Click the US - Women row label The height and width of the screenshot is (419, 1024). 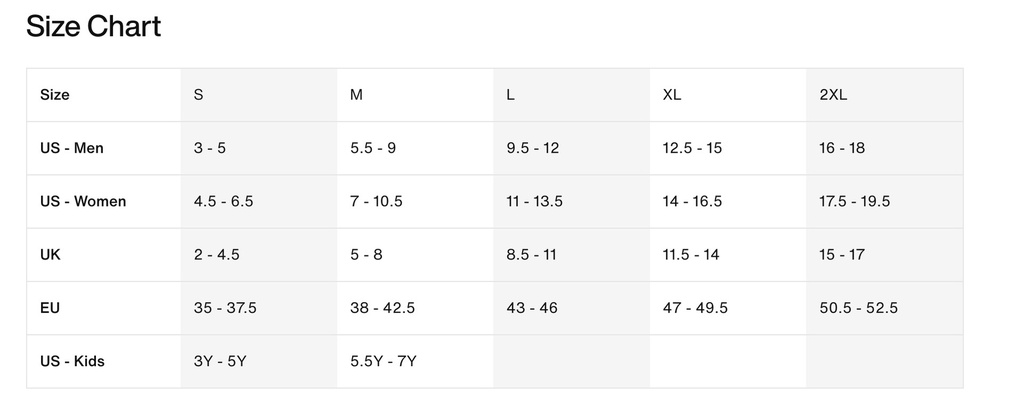pos(83,201)
